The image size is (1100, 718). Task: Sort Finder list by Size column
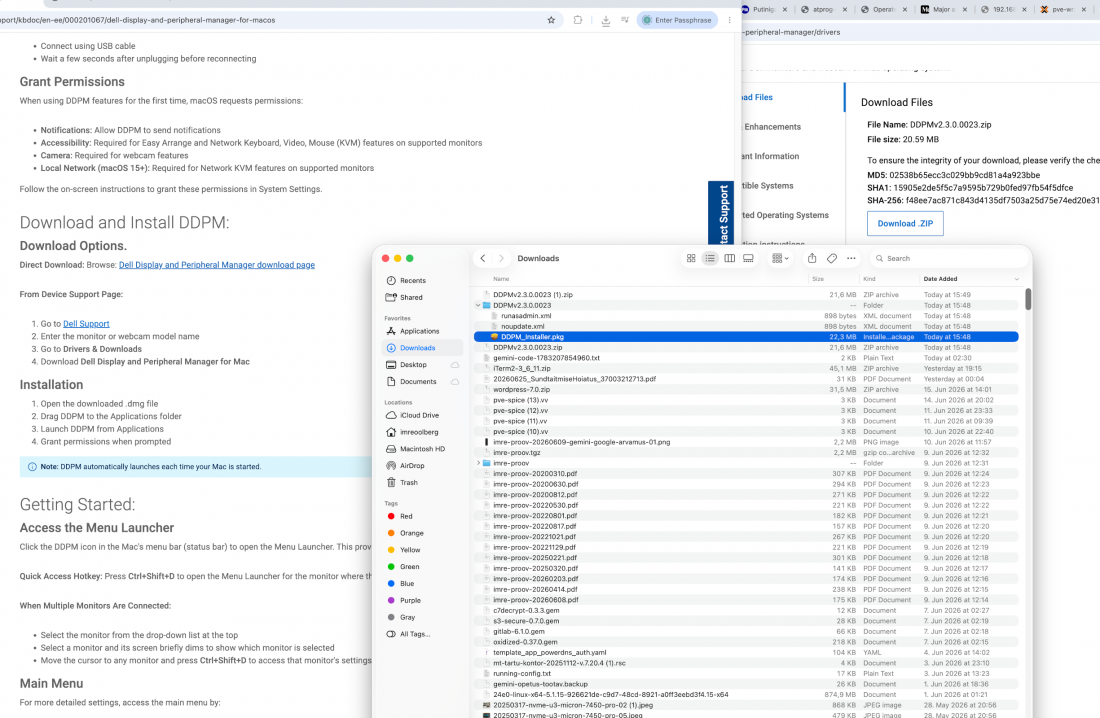(x=818, y=279)
